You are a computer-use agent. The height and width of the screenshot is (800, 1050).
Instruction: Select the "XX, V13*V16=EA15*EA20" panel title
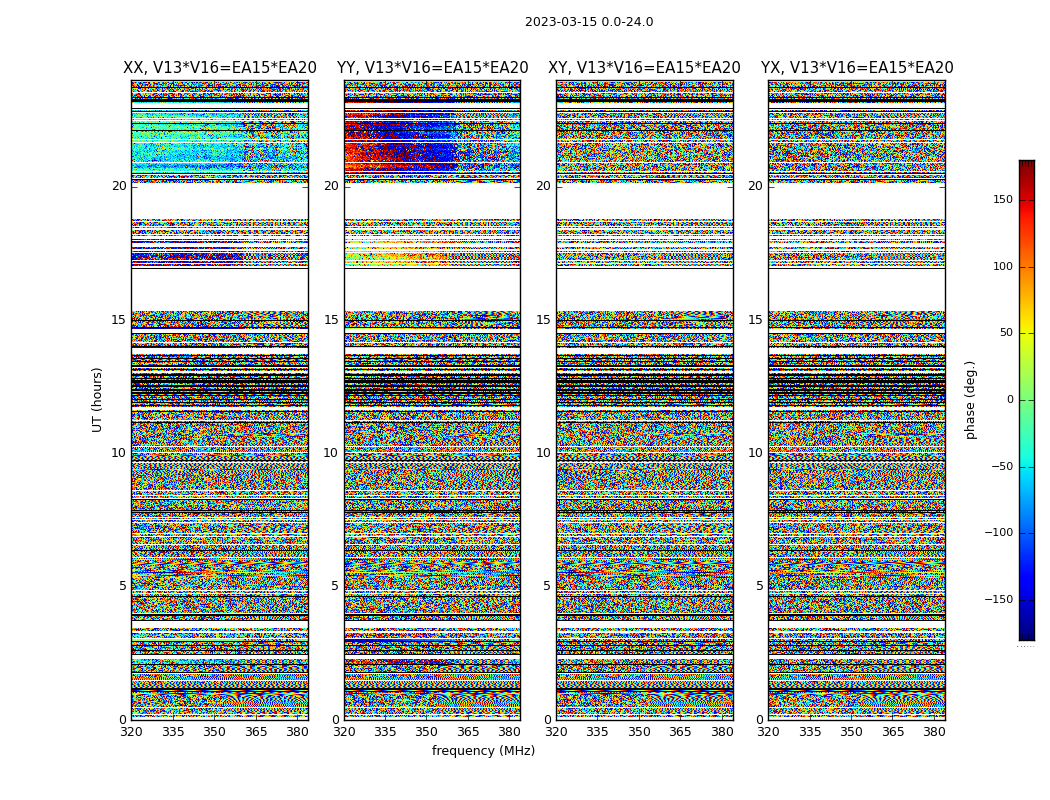tap(220, 68)
